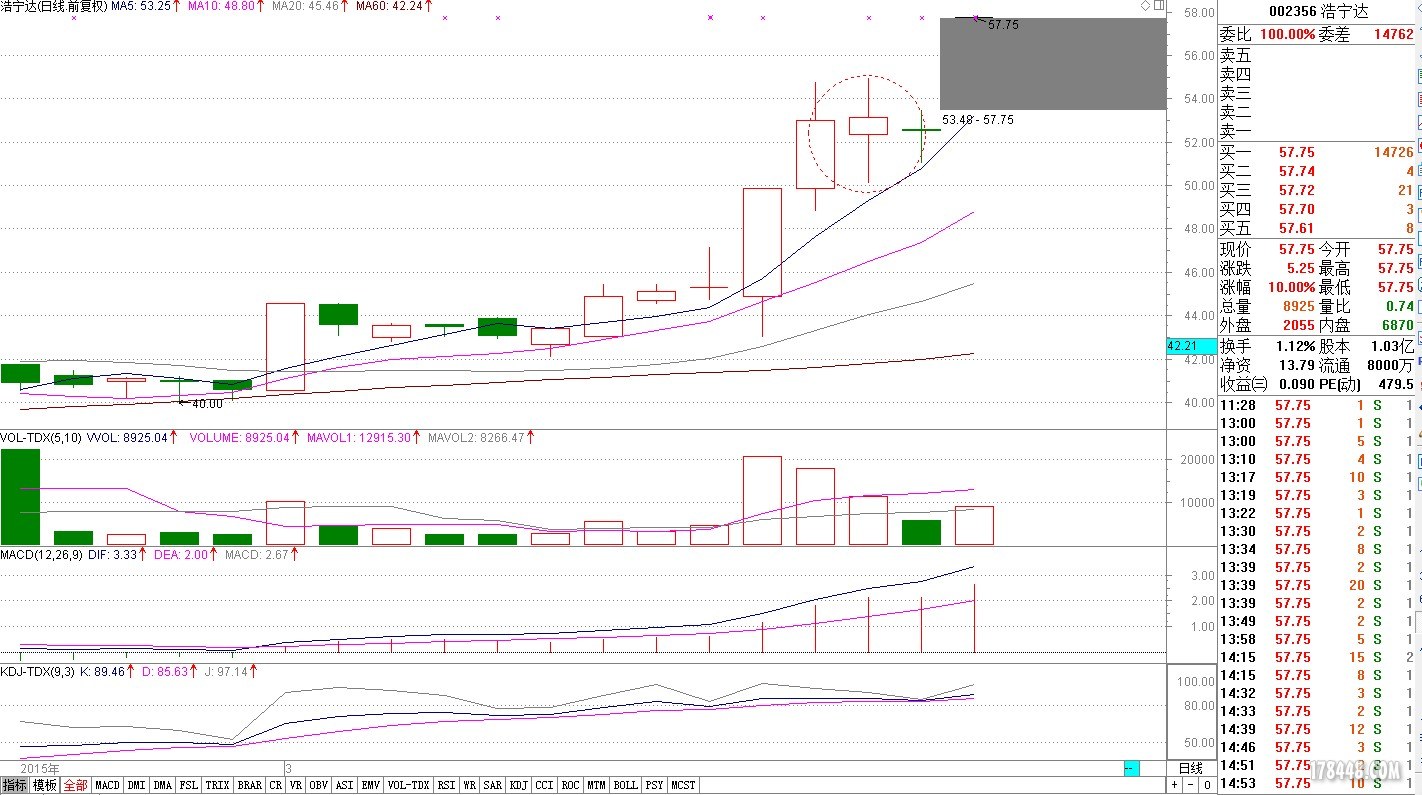The height and width of the screenshot is (795, 1422).
Task: Select the KDJ indicator tab
Action: (519, 786)
